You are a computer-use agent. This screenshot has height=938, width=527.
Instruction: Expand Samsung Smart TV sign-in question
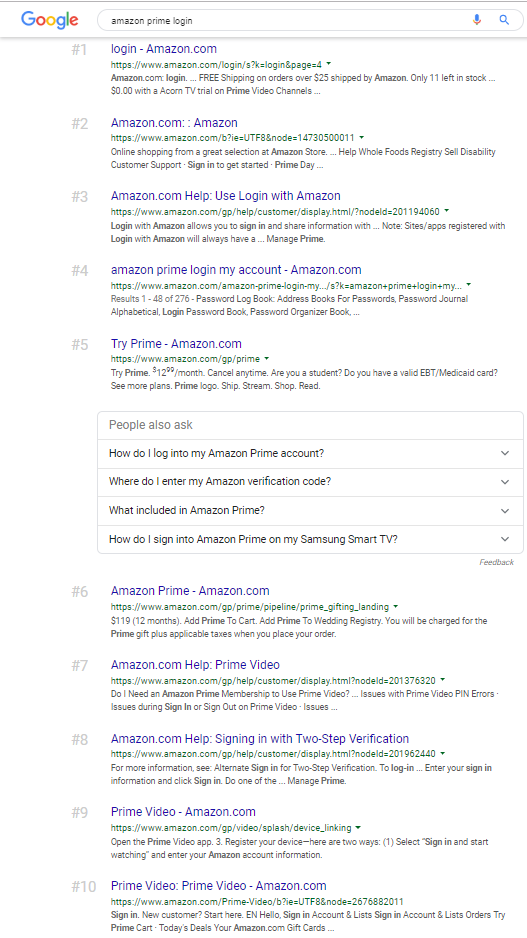[x=310, y=540]
